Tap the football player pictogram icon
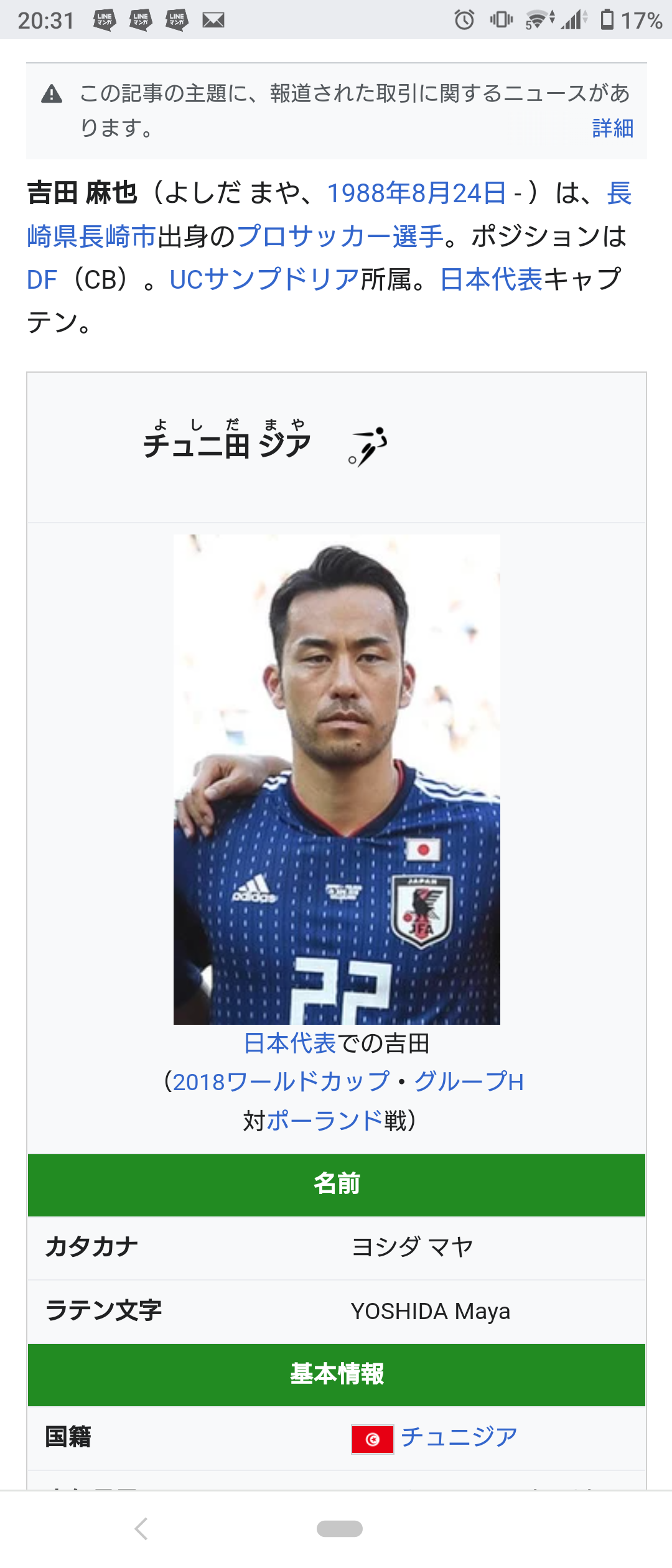This screenshot has width=672, height=1568. (x=368, y=446)
